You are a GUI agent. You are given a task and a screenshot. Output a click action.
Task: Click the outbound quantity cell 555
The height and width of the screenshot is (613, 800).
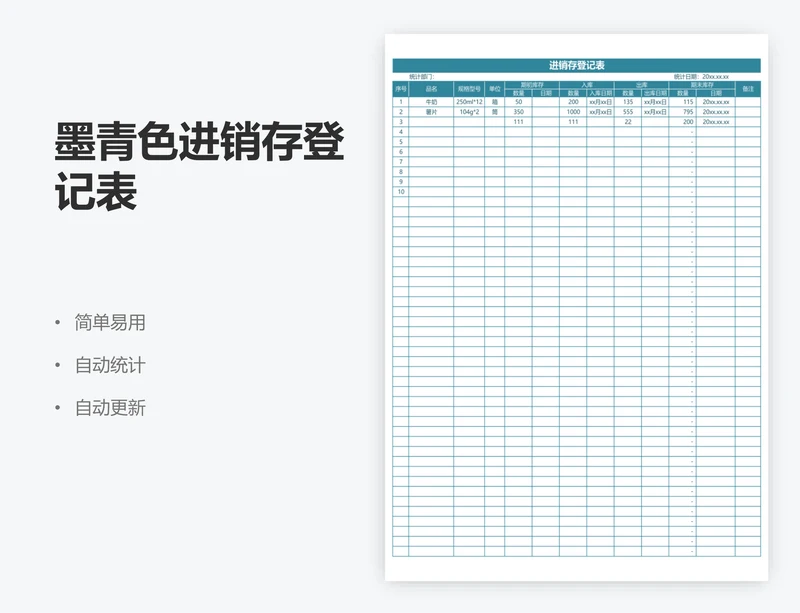tap(628, 112)
